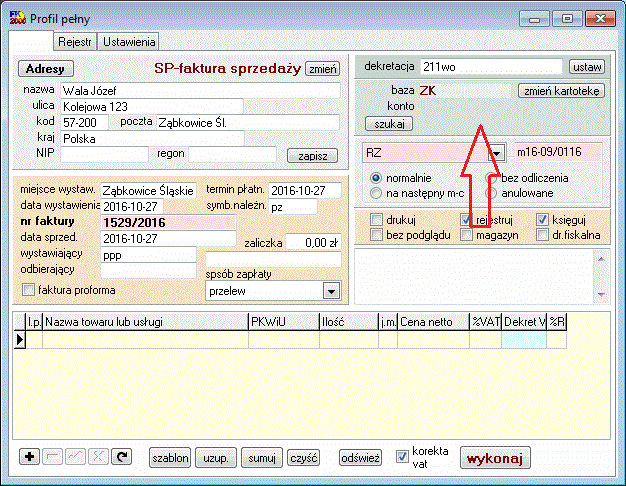The width and height of the screenshot is (626, 486).
Task: Click the current row indicator arrow in grid
Action: tap(20, 340)
